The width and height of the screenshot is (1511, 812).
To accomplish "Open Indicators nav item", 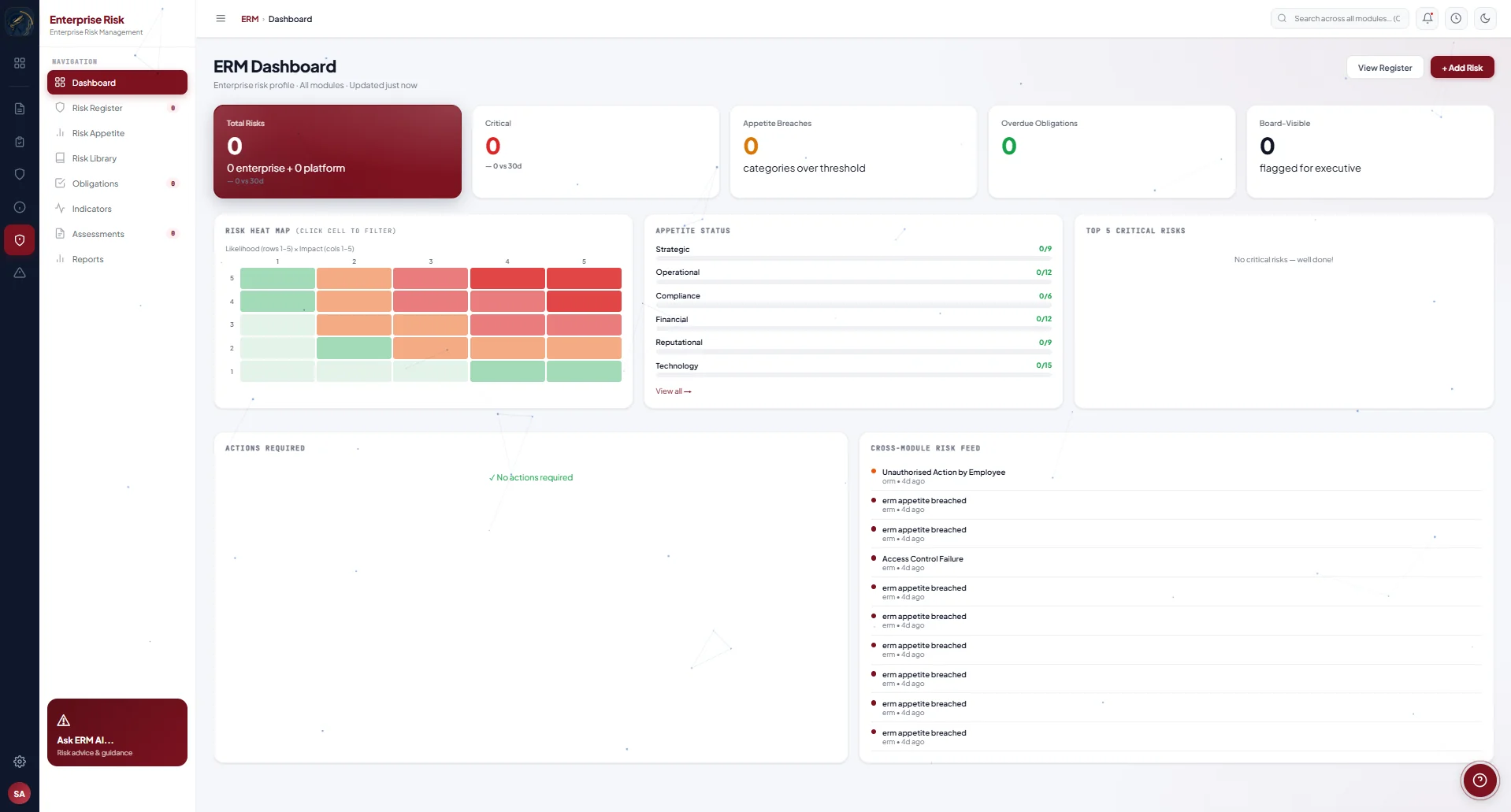I will tap(117, 209).
